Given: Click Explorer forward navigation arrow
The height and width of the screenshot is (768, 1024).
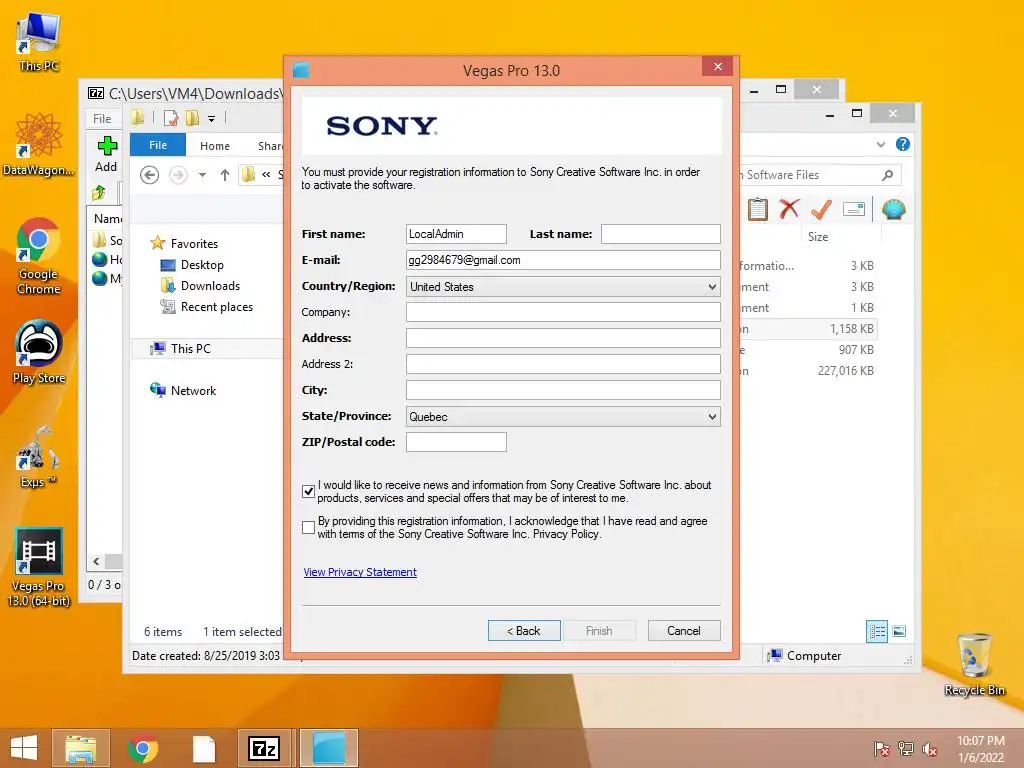Looking at the screenshot, I should pyautogui.click(x=178, y=175).
